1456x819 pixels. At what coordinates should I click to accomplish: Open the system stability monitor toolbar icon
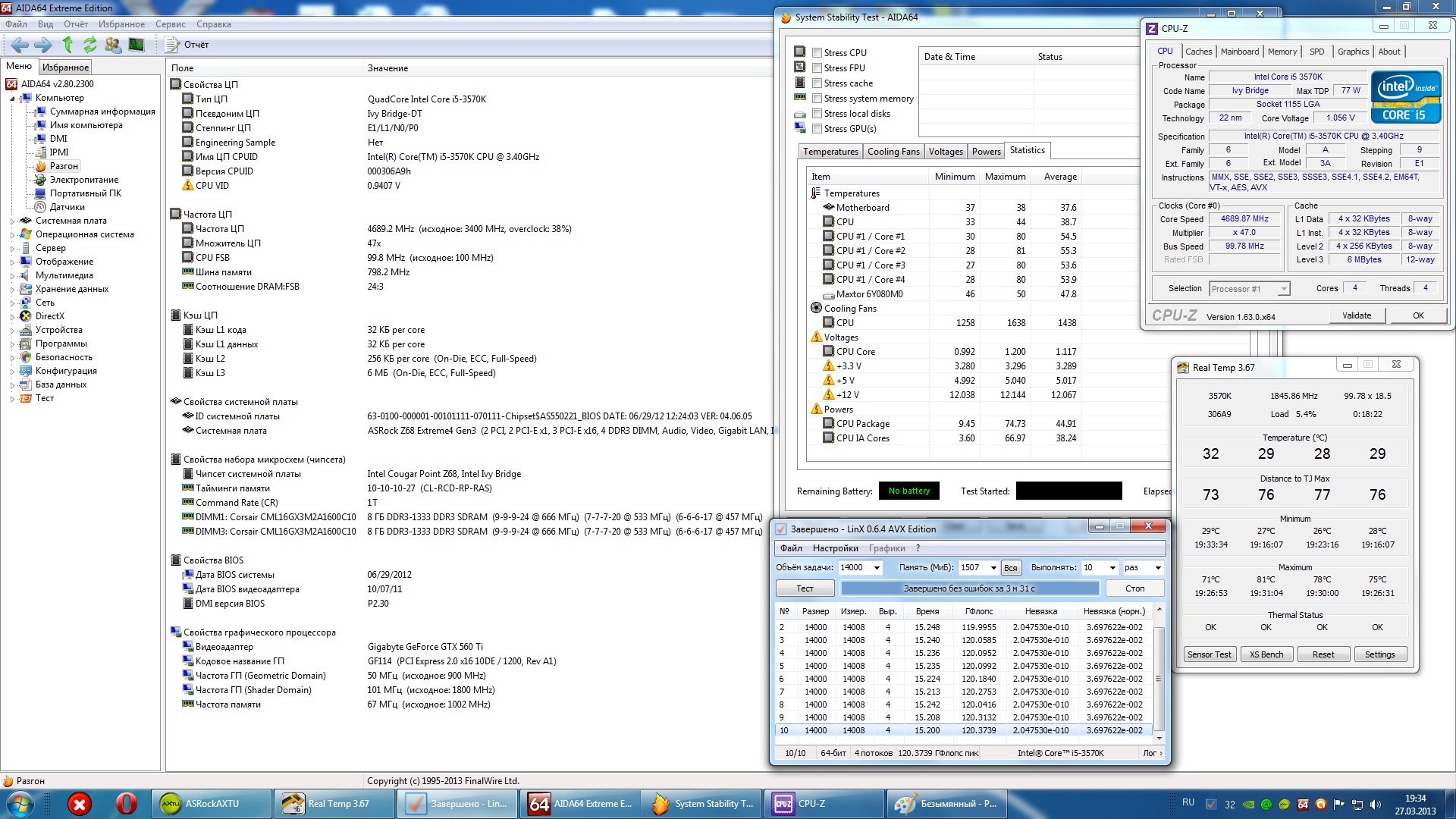point(136,45)
